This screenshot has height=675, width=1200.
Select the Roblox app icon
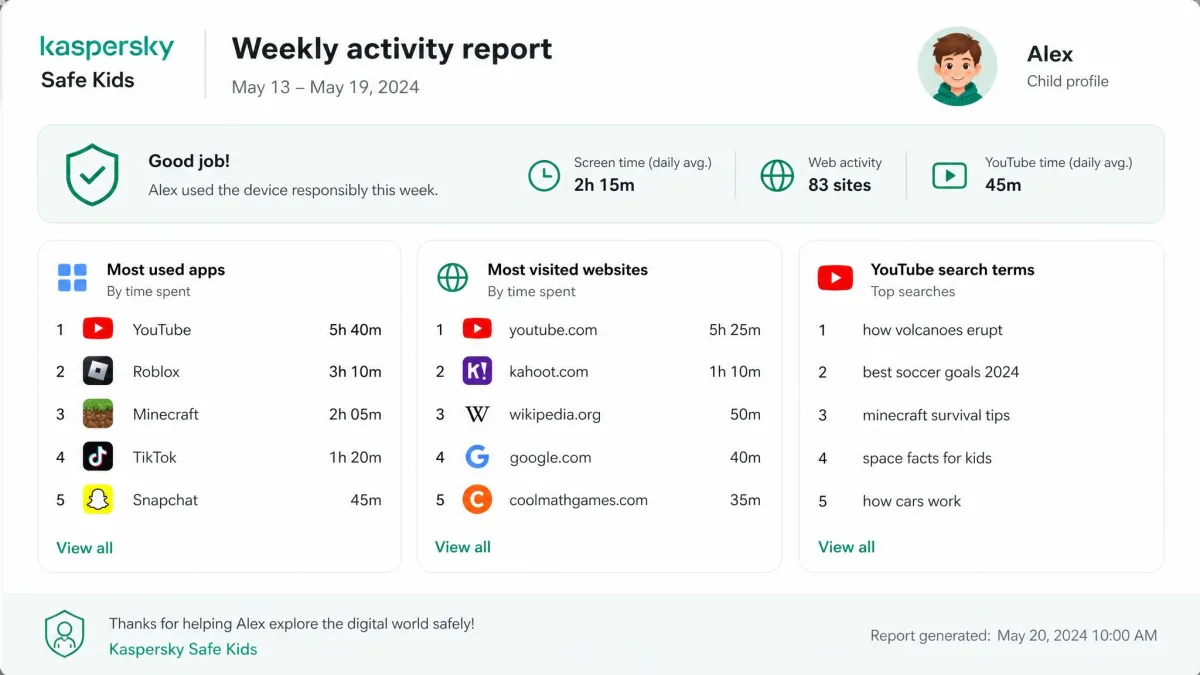98,371
